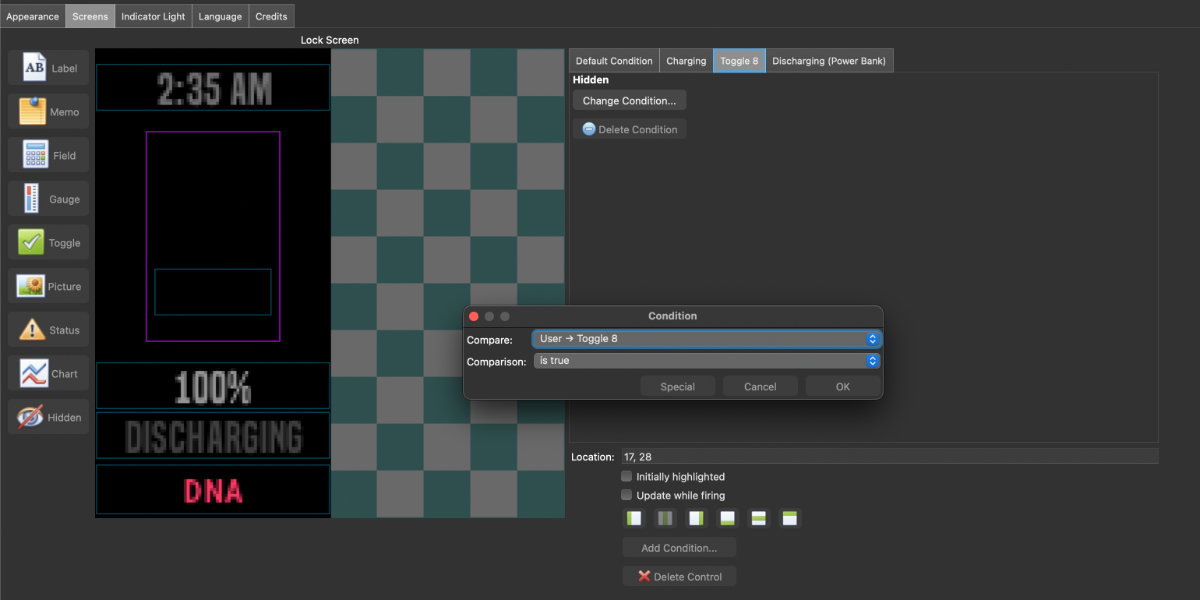This screenshot has height=600, width=1200.
Task: Click the align right edge icon
Action: click(696, 518)
